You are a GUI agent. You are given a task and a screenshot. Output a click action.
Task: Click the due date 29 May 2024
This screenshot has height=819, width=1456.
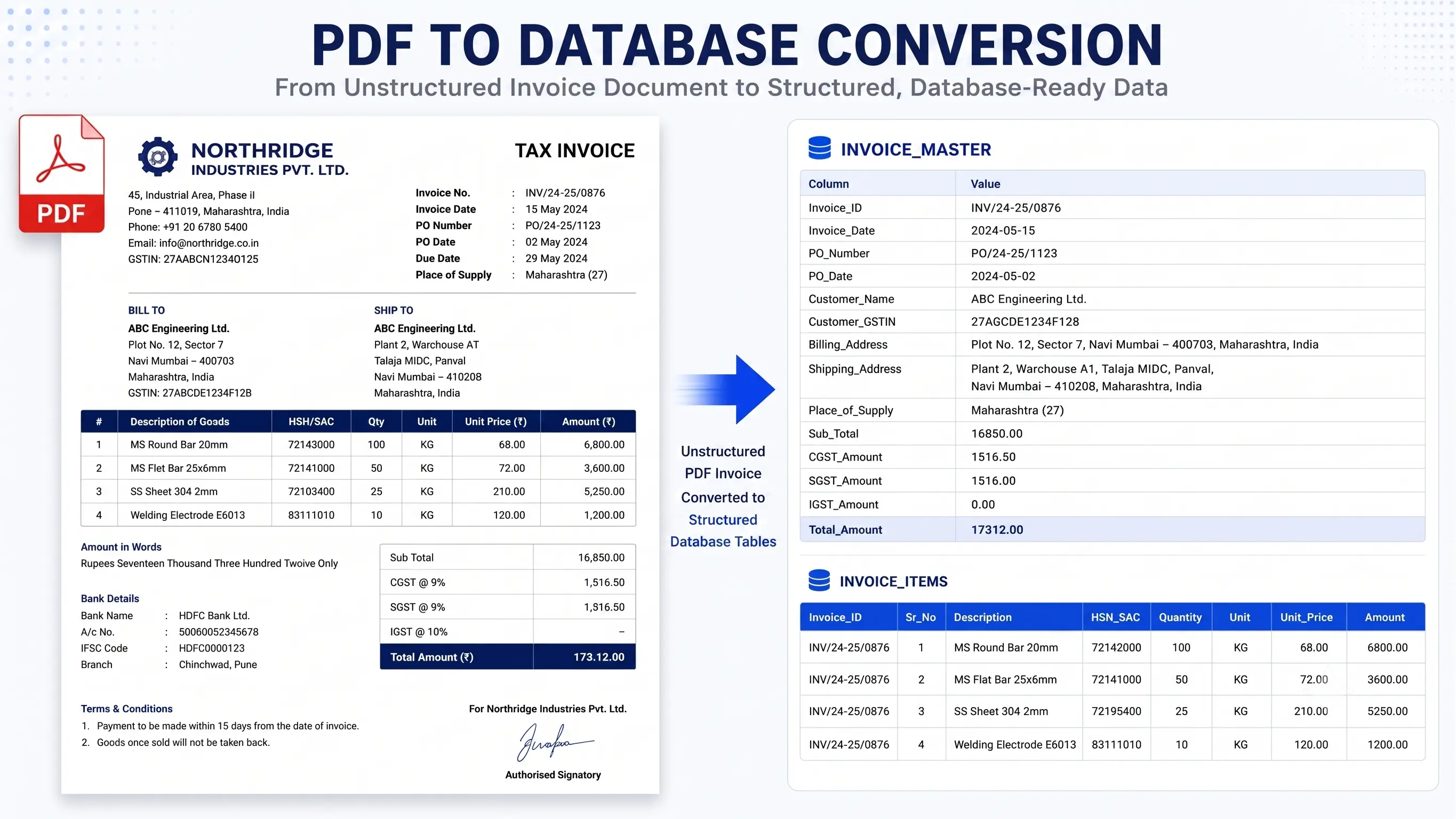[x=556, y=258]
